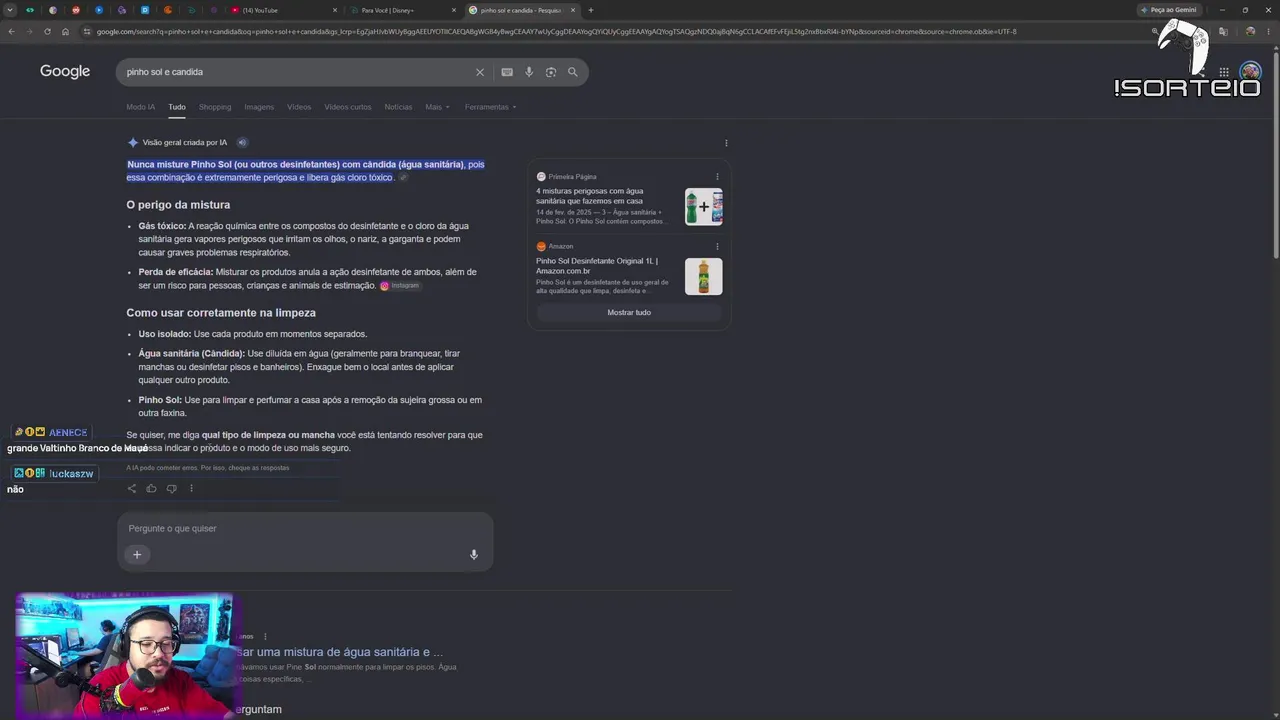Screen dimensions: 1280x720
Task: Share the AI overview answer
Action: click(131, 488)
